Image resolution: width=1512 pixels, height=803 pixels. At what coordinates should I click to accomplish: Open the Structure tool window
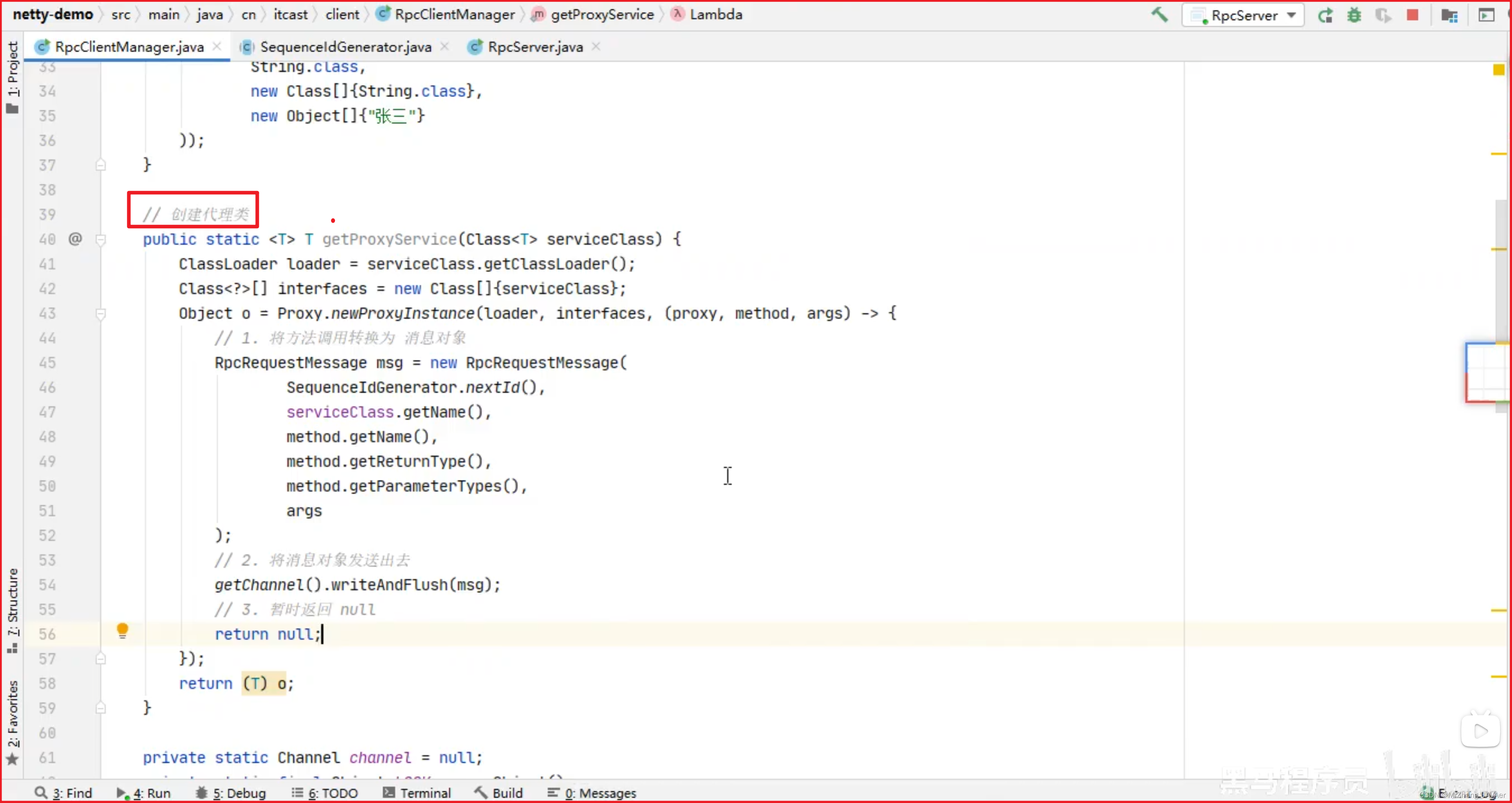(x=12, y=610)
